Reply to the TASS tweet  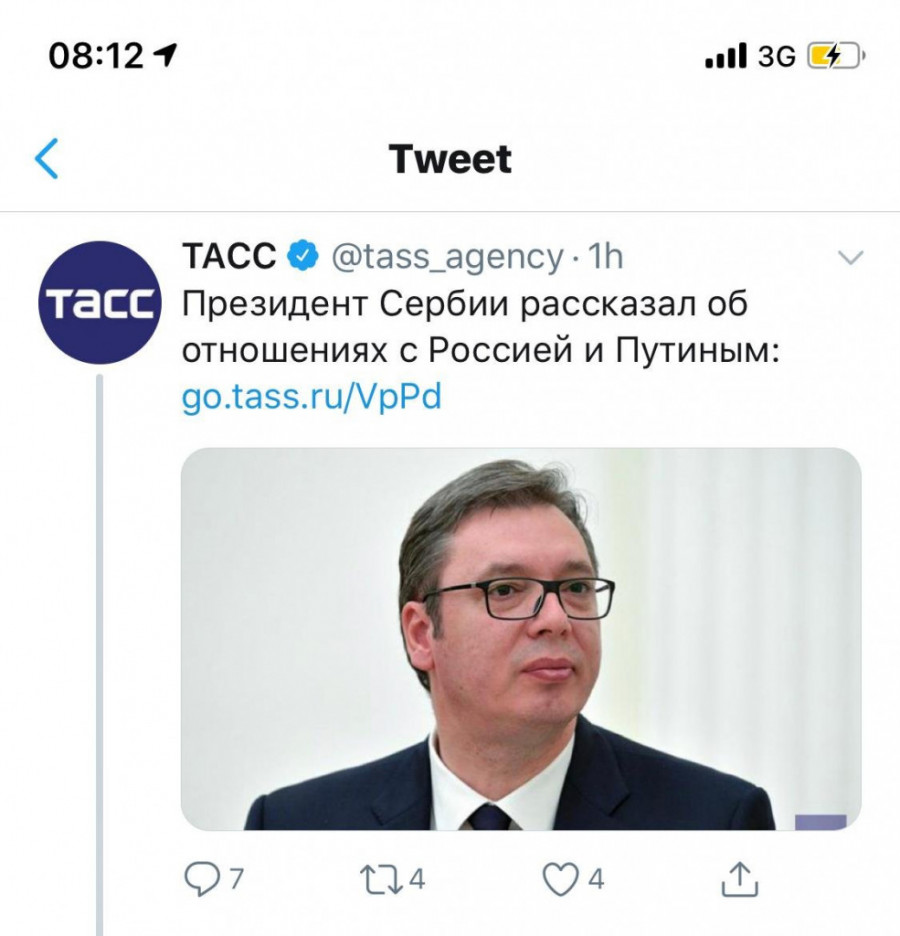click(x=202, y=879)
